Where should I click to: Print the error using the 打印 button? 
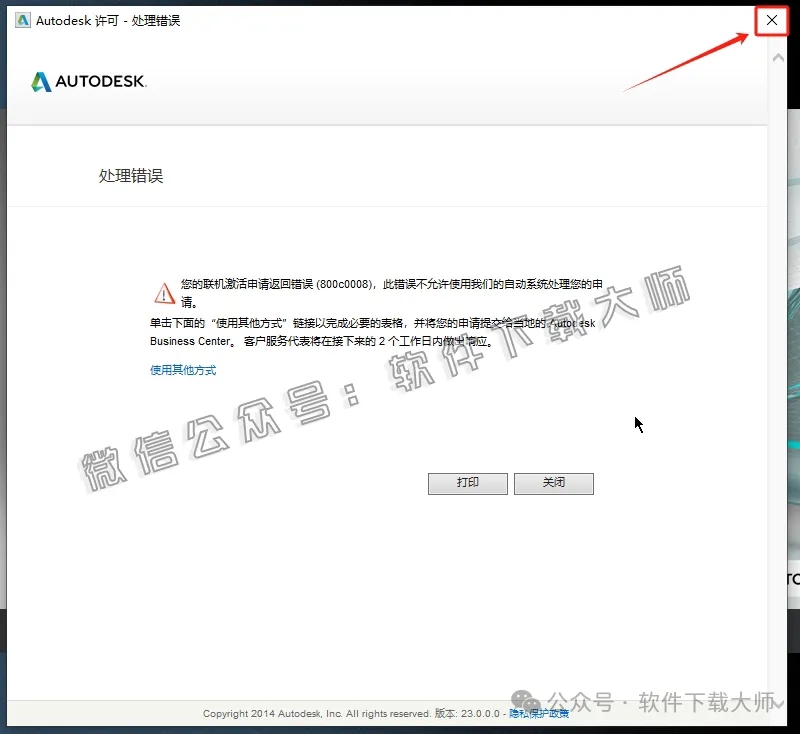[x=467, y=483]
